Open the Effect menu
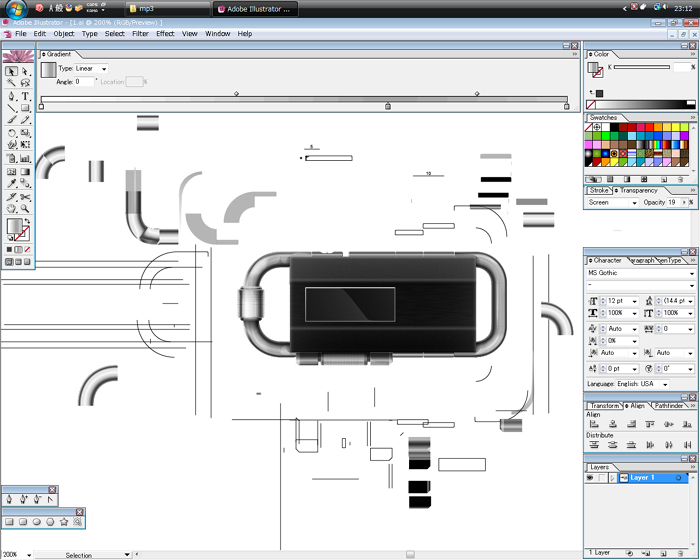 (165, 34)
